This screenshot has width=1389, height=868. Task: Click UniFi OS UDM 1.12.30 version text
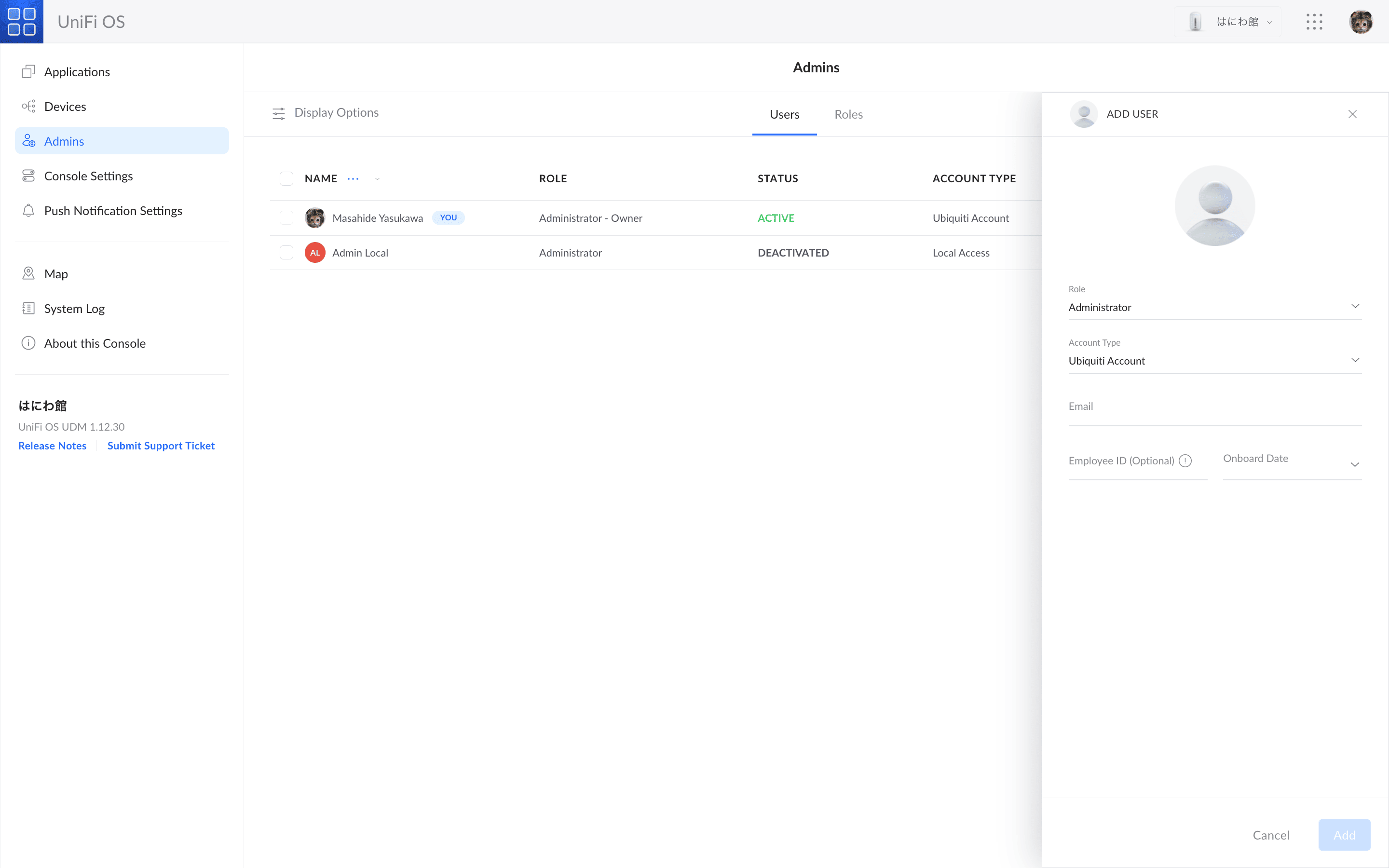click(x=71, y=427)
